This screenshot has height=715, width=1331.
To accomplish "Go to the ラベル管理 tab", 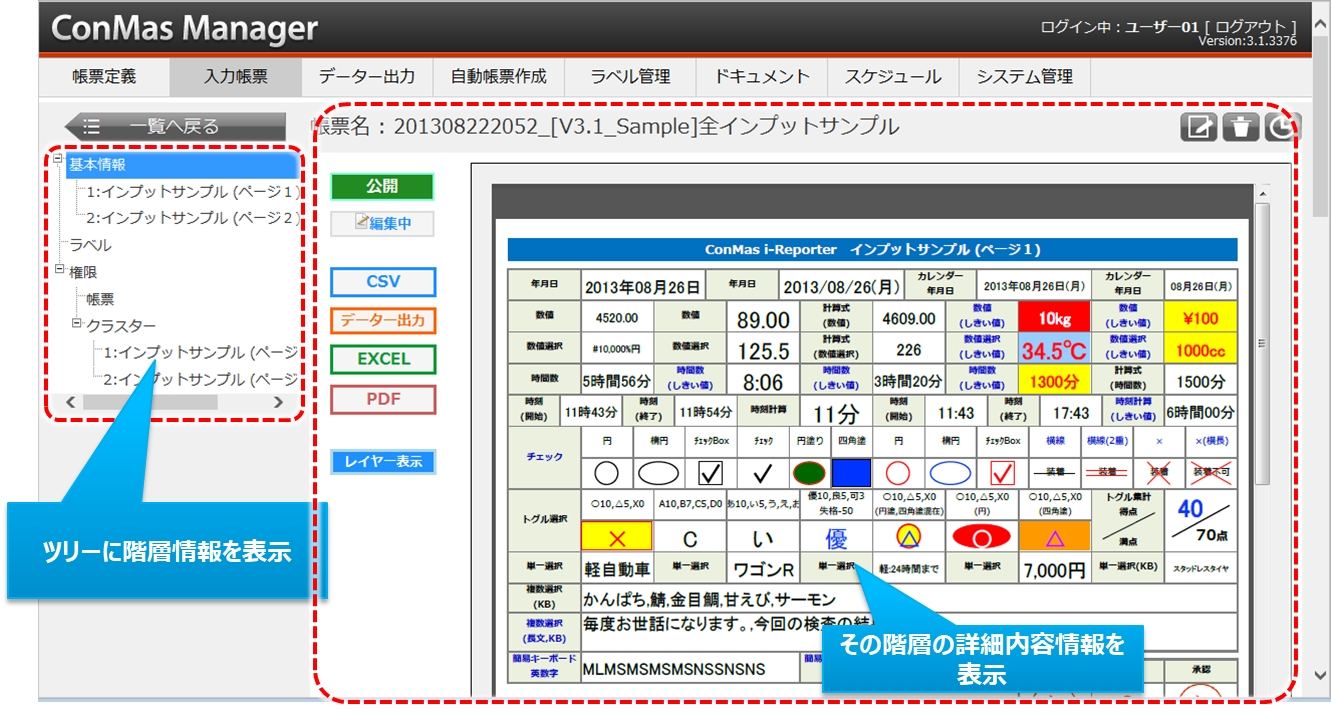I will tap(630, 76).
